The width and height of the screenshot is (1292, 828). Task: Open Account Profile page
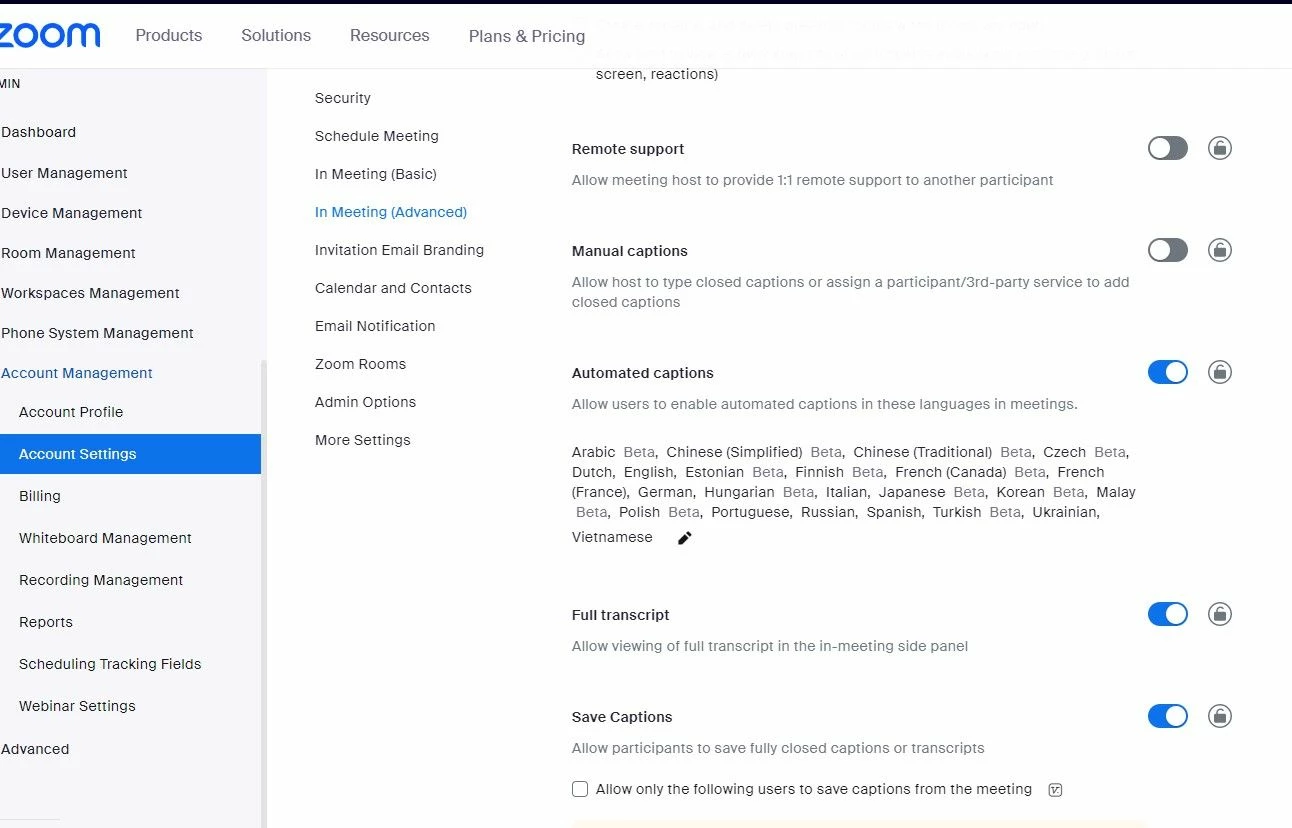[71, 412]
